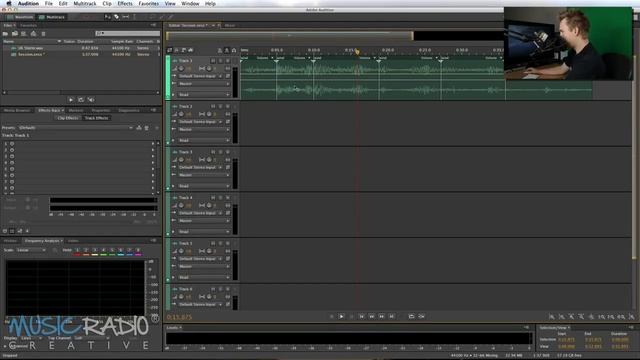
Task: Click Open File icon in Files panel
Action: click(6, 33)
